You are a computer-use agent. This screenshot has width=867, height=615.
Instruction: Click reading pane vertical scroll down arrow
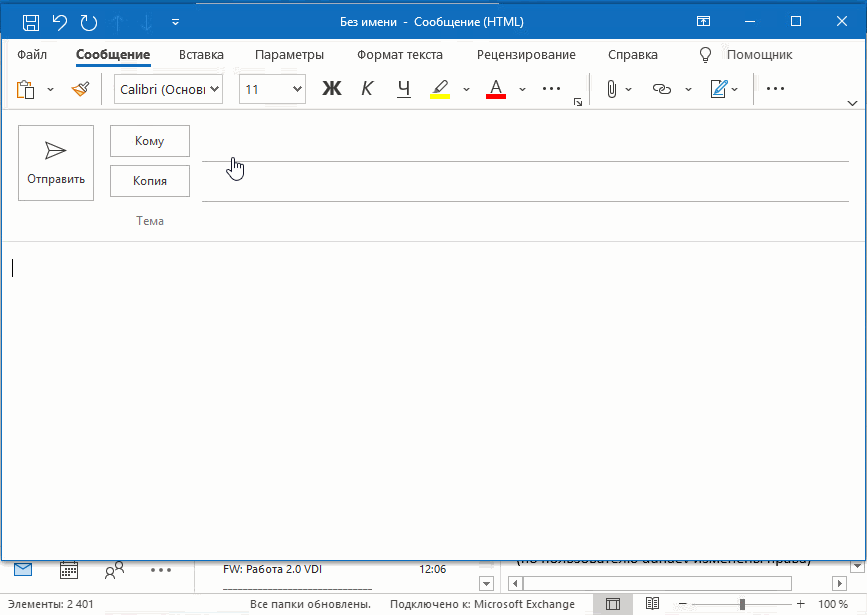click(857, 566)
